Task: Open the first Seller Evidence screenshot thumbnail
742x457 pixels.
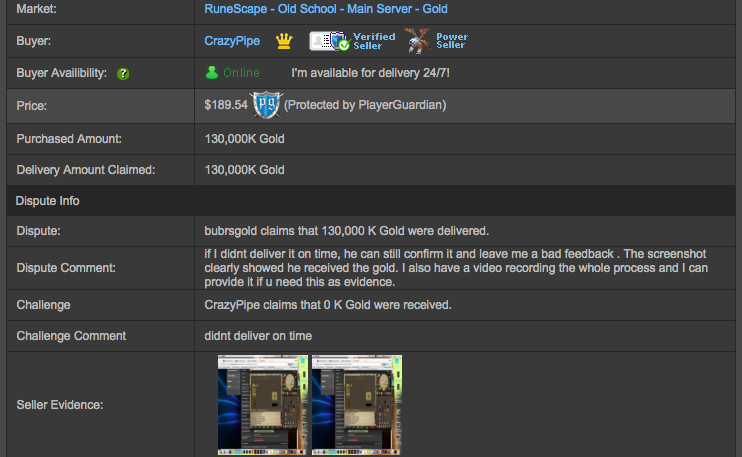Action: point(263,405)
